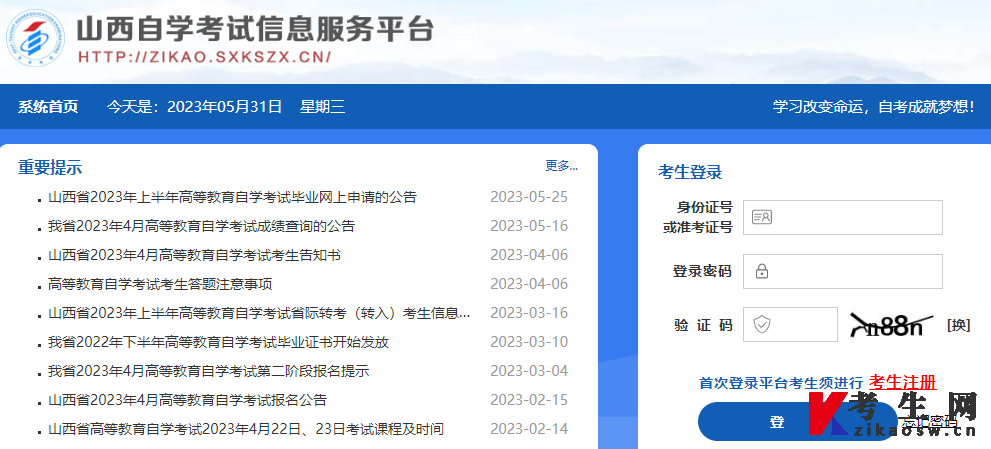Click the date 2023-03-04 in the notice list
Image resolution: width=991 pixels, height=449 pixels.
coord(529,371)
